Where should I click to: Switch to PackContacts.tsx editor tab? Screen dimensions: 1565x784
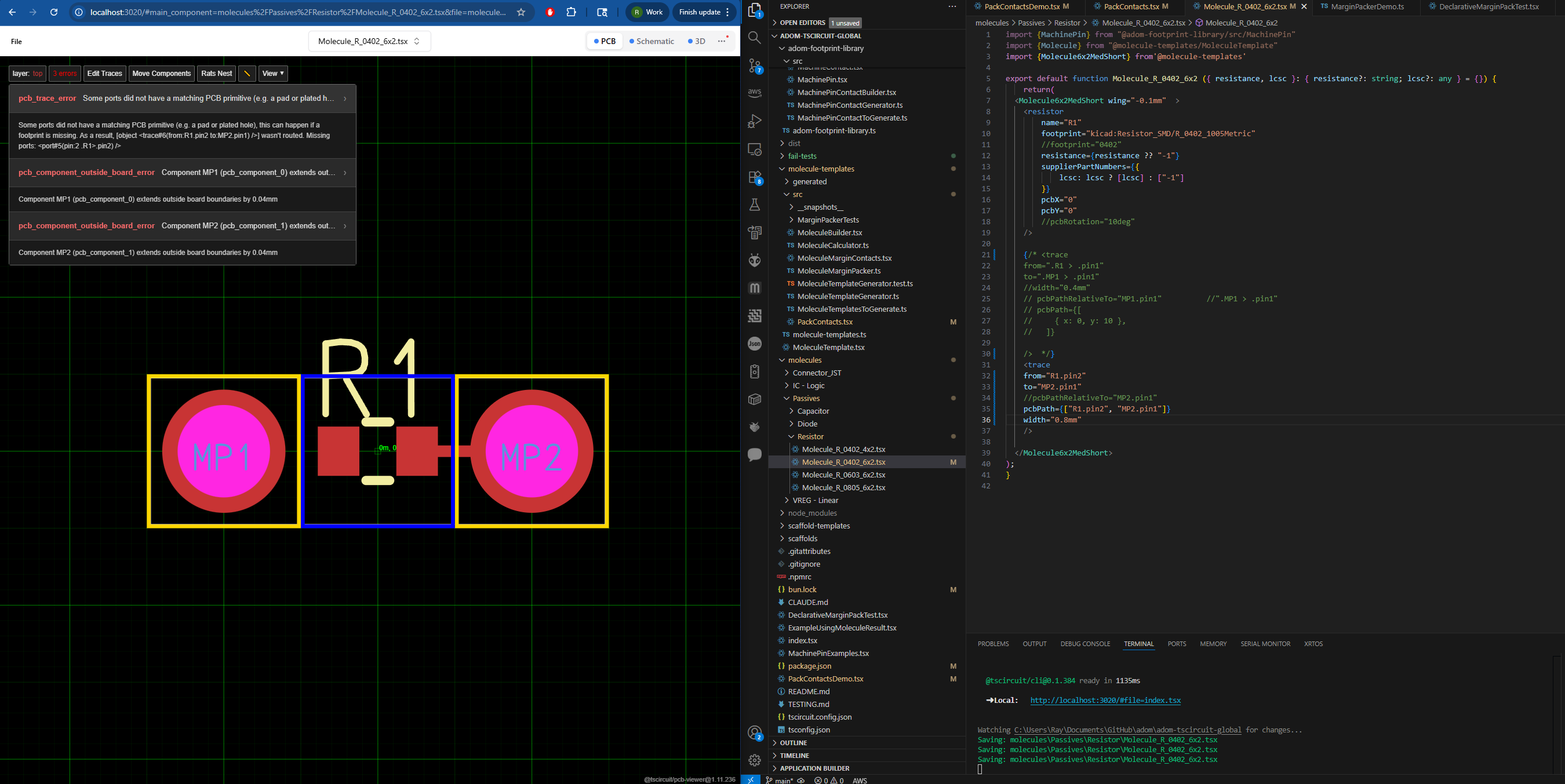[x=1131, y=7]
